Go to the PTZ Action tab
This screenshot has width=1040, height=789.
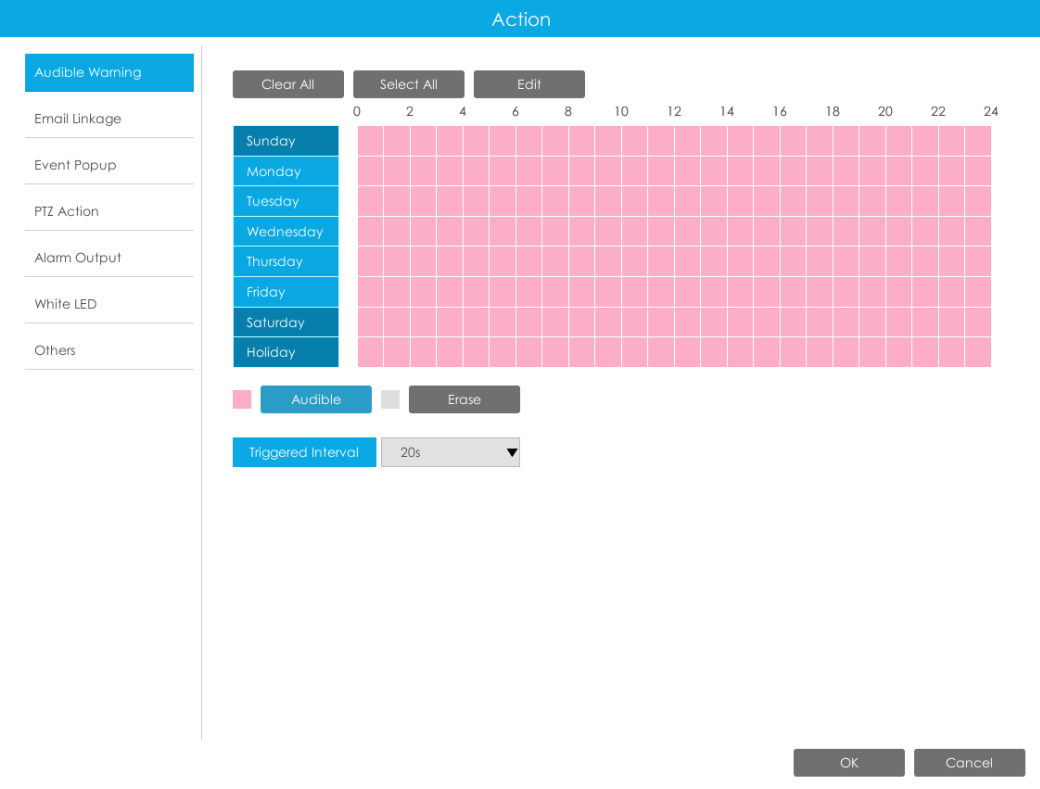point(109,212)
